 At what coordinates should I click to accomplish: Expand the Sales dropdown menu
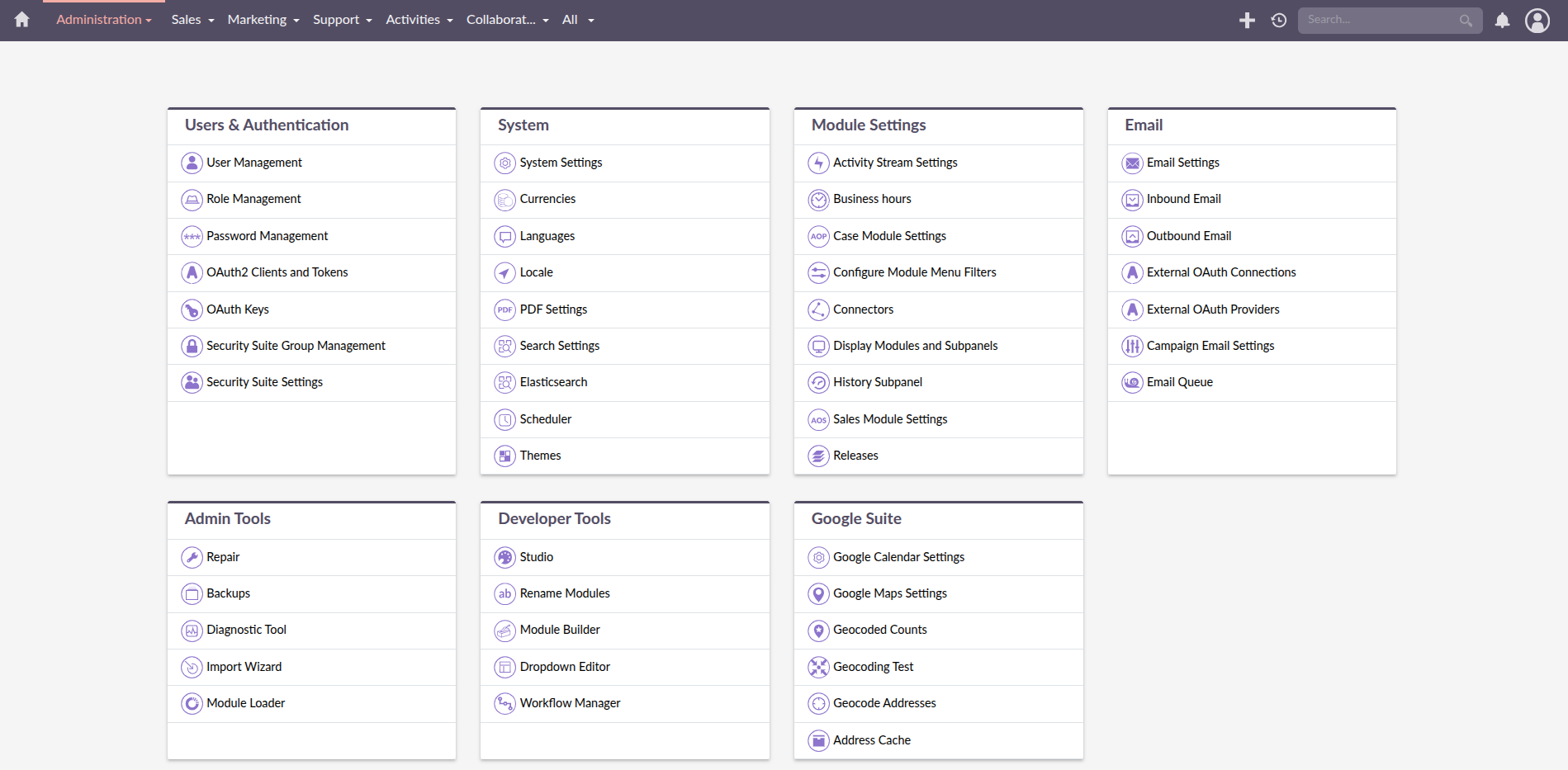[192, 20]
